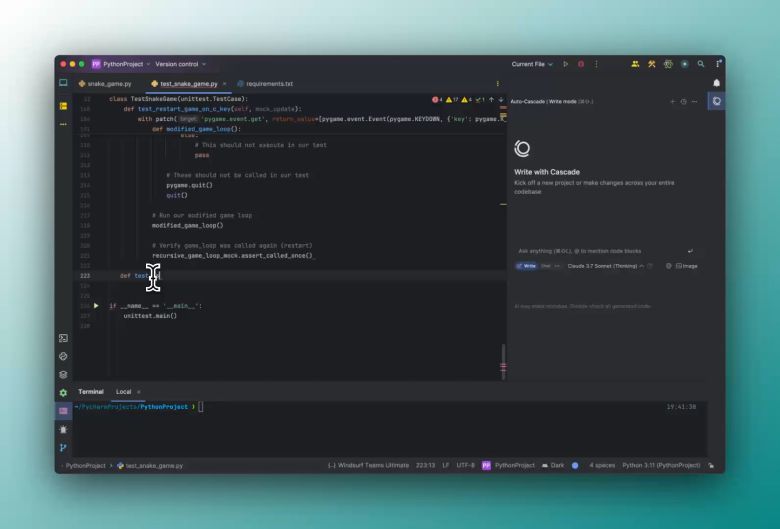Click the run gutter arrow beside __main__
This screenshot has height=529, width=780.
96,306
